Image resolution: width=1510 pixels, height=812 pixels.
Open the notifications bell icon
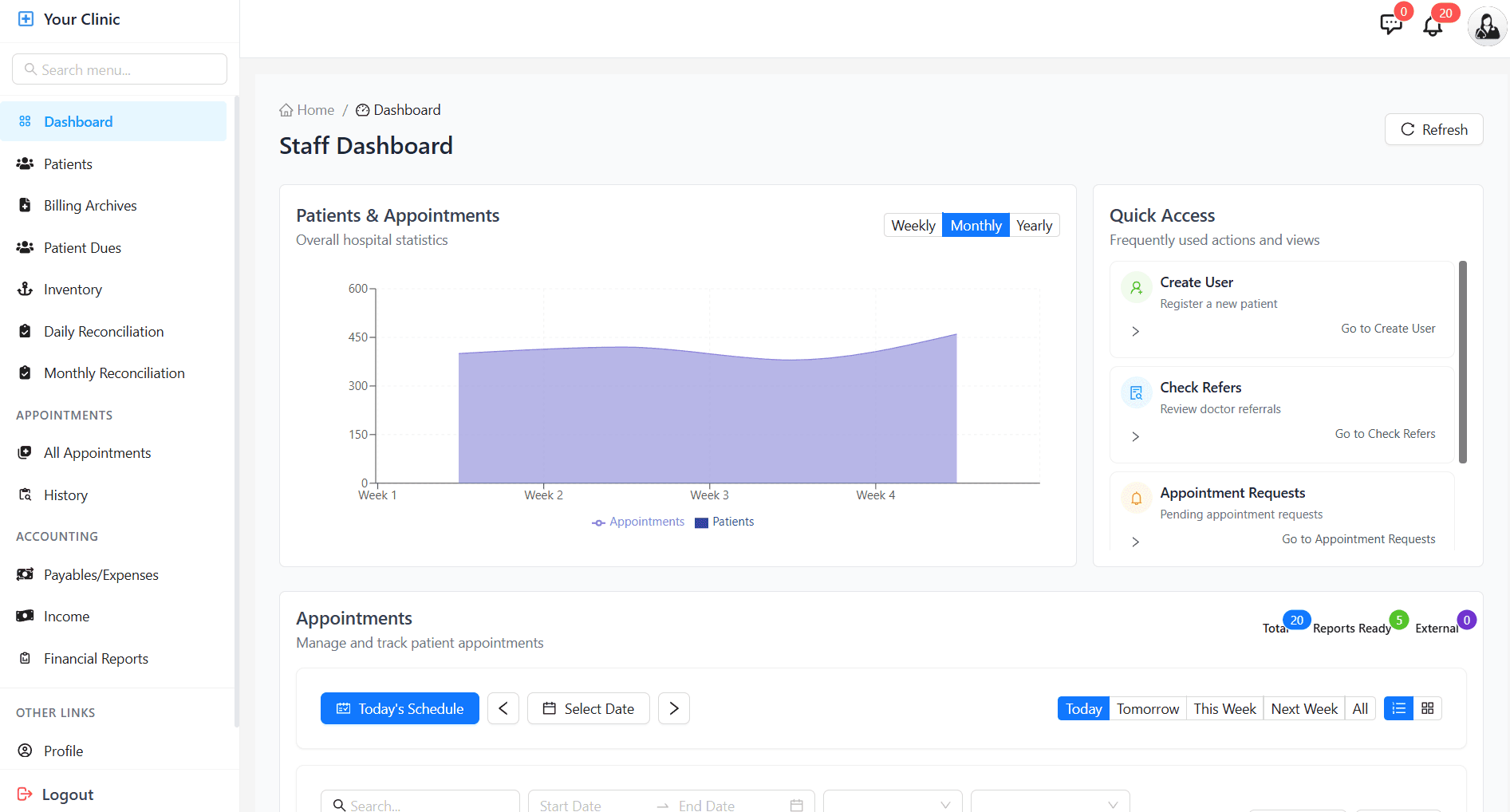click(1433, 26)
